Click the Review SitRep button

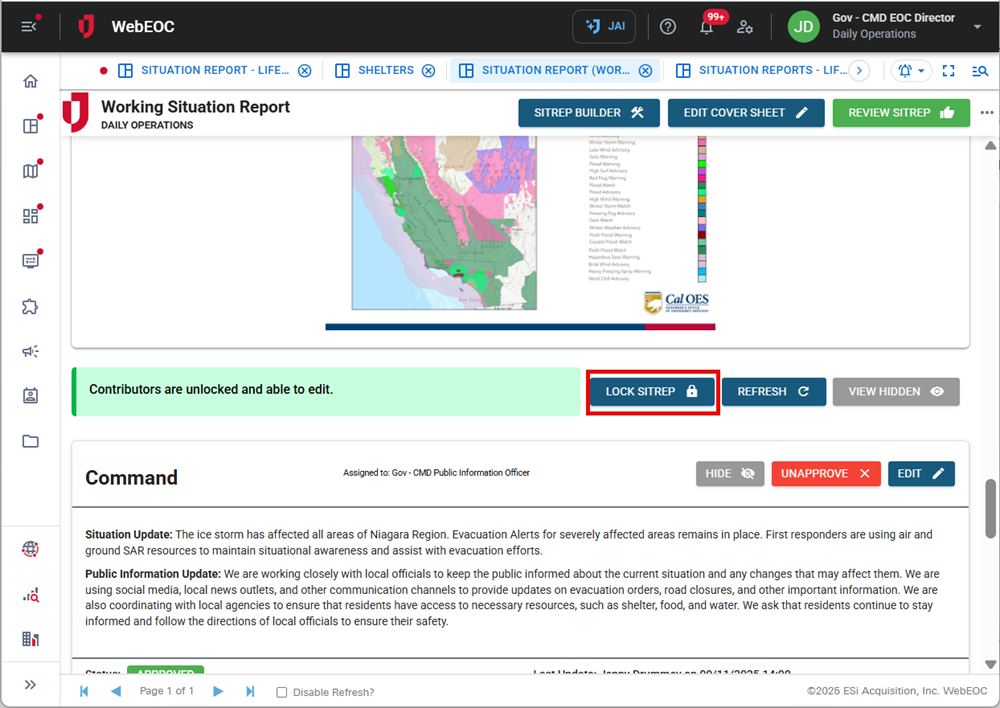pos(901,113)
